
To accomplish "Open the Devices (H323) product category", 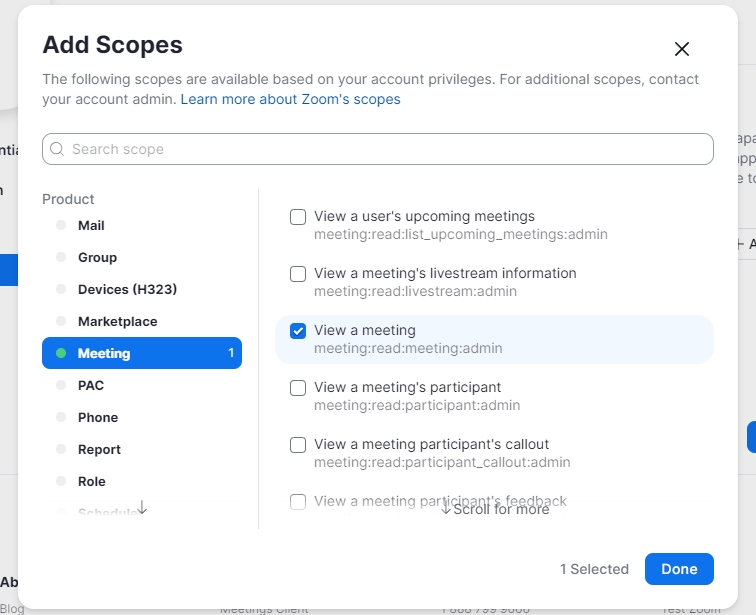I will click(127, 289).
